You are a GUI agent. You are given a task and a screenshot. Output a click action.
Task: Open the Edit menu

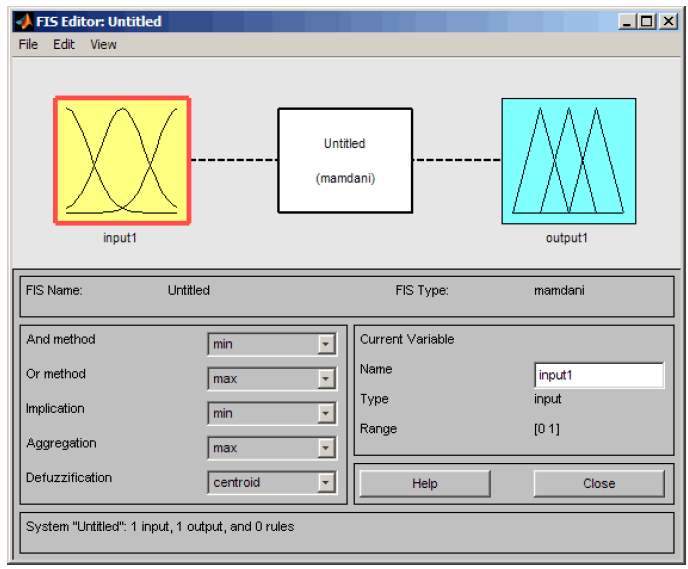[x=64, y=44]
